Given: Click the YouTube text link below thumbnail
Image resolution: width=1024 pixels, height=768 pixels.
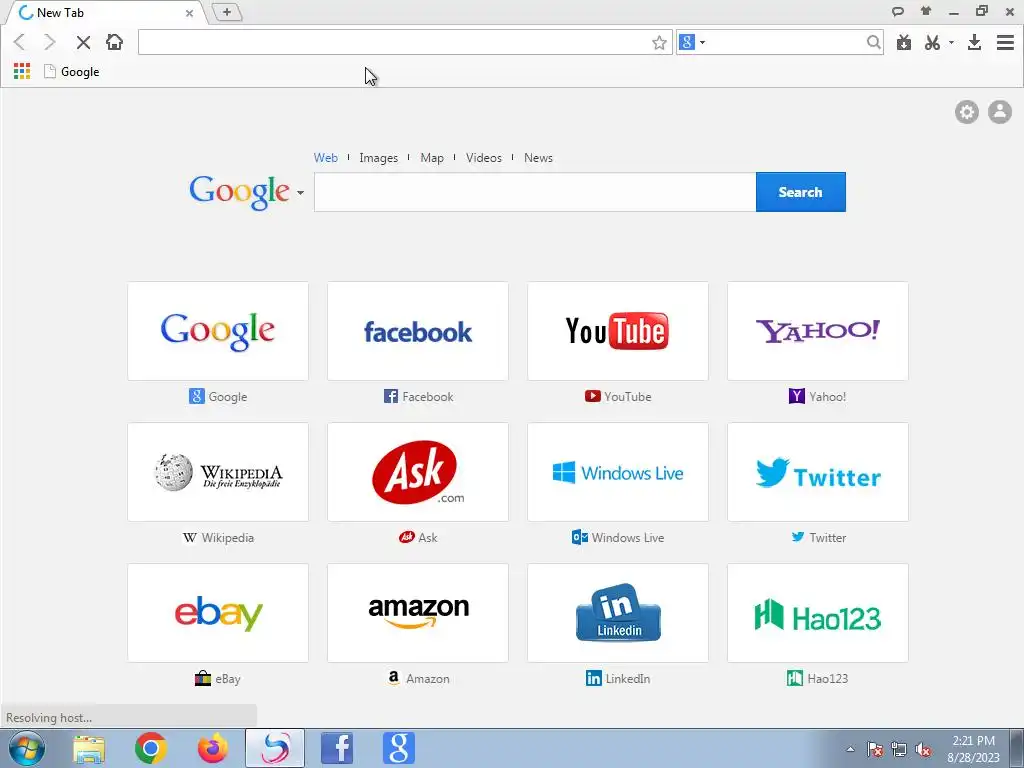Looking at the screenshot, I should [x=628, y=396].
